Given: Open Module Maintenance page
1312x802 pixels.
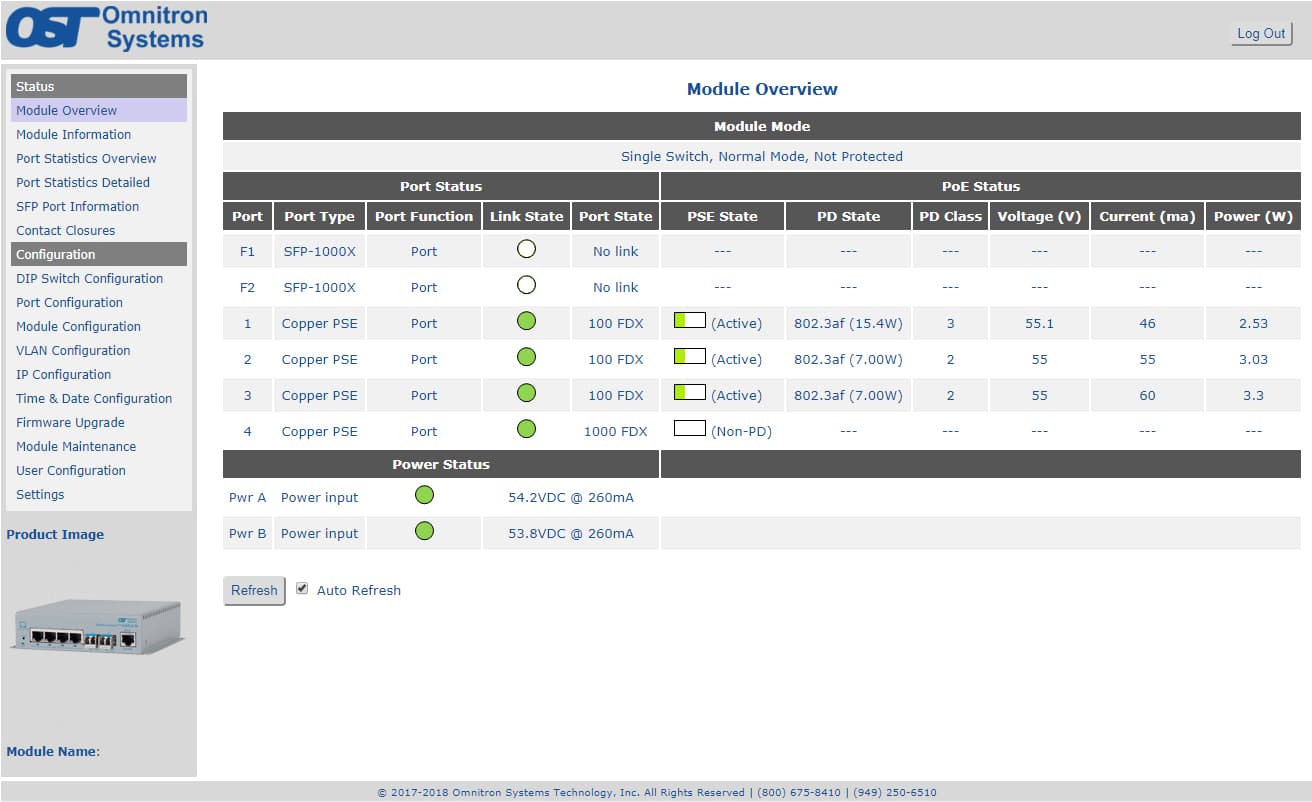Looking at the screenshot, I should (x=76, y=446).
